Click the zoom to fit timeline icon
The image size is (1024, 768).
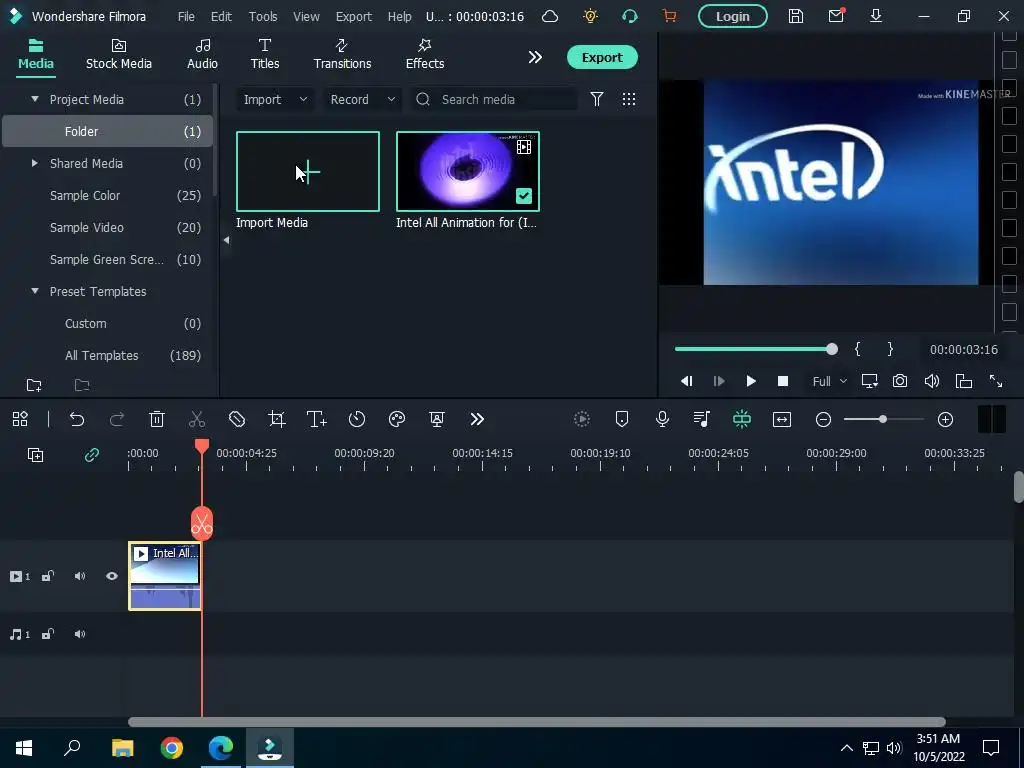pos(782,419)
